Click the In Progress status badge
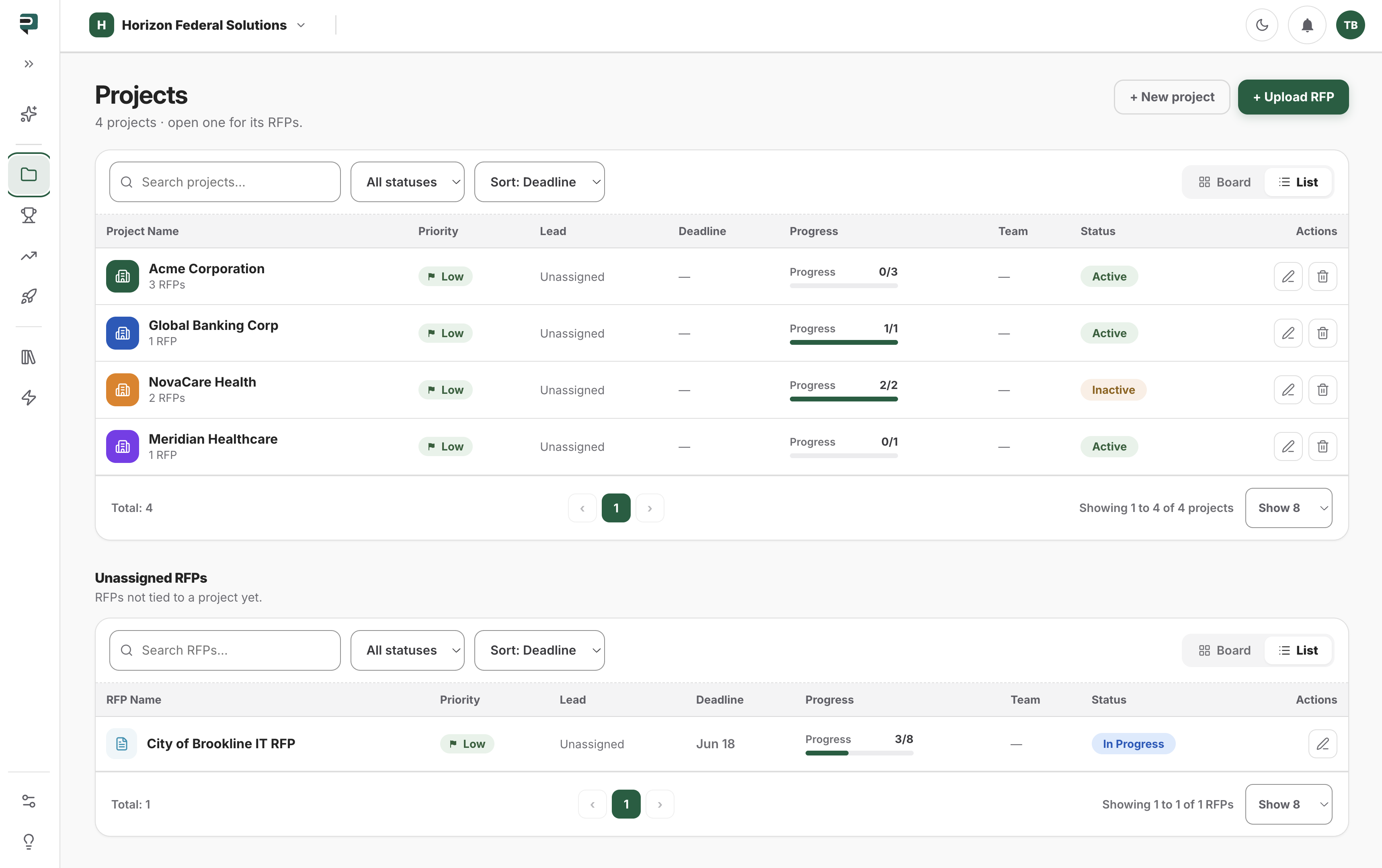Screen dimensions: 1382x868 click(1133, 743)
